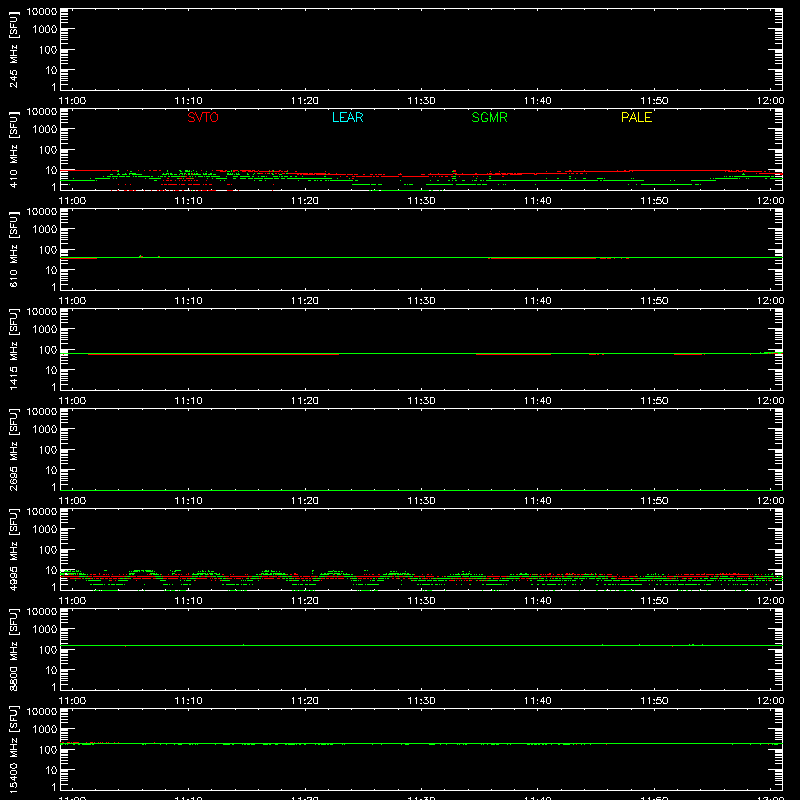Click 11:30 tick under the 245 MHz panel

click(421, 101)
